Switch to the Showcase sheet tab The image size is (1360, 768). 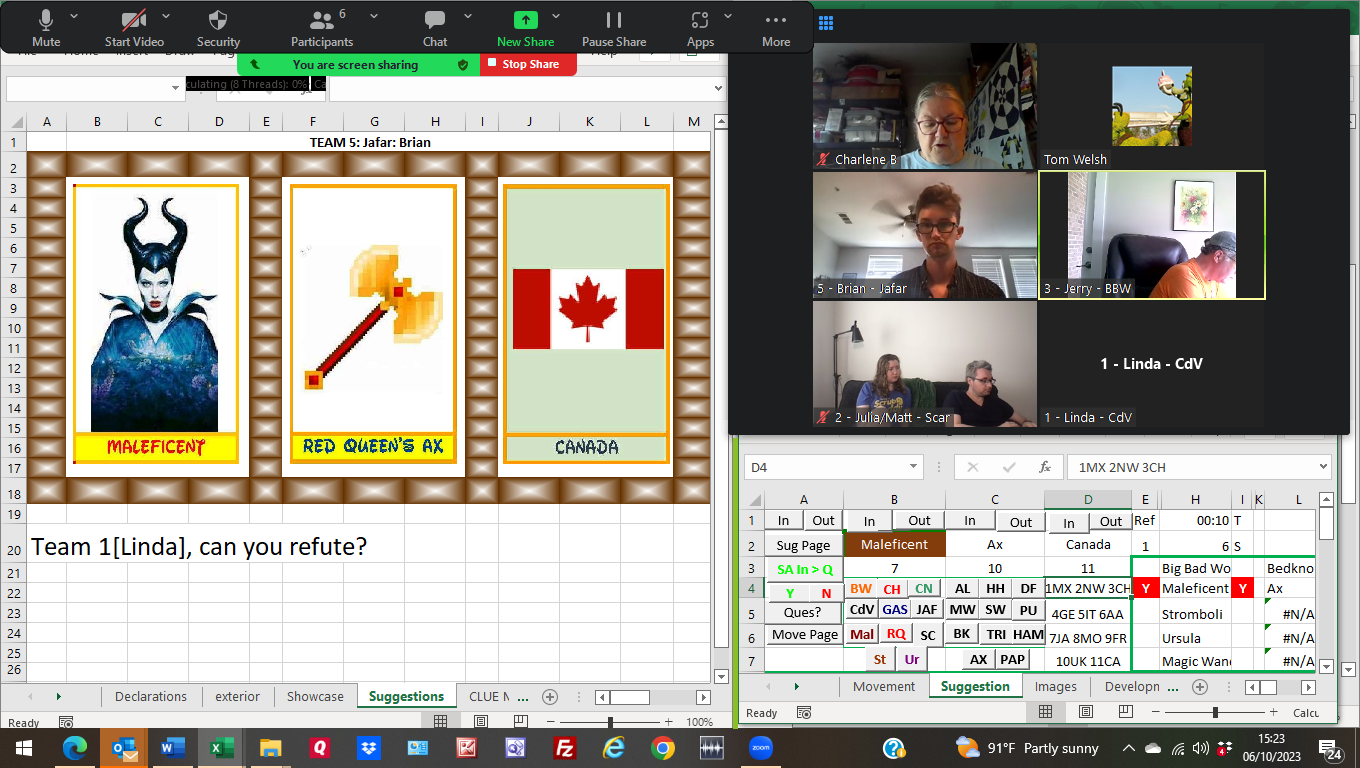315,696
